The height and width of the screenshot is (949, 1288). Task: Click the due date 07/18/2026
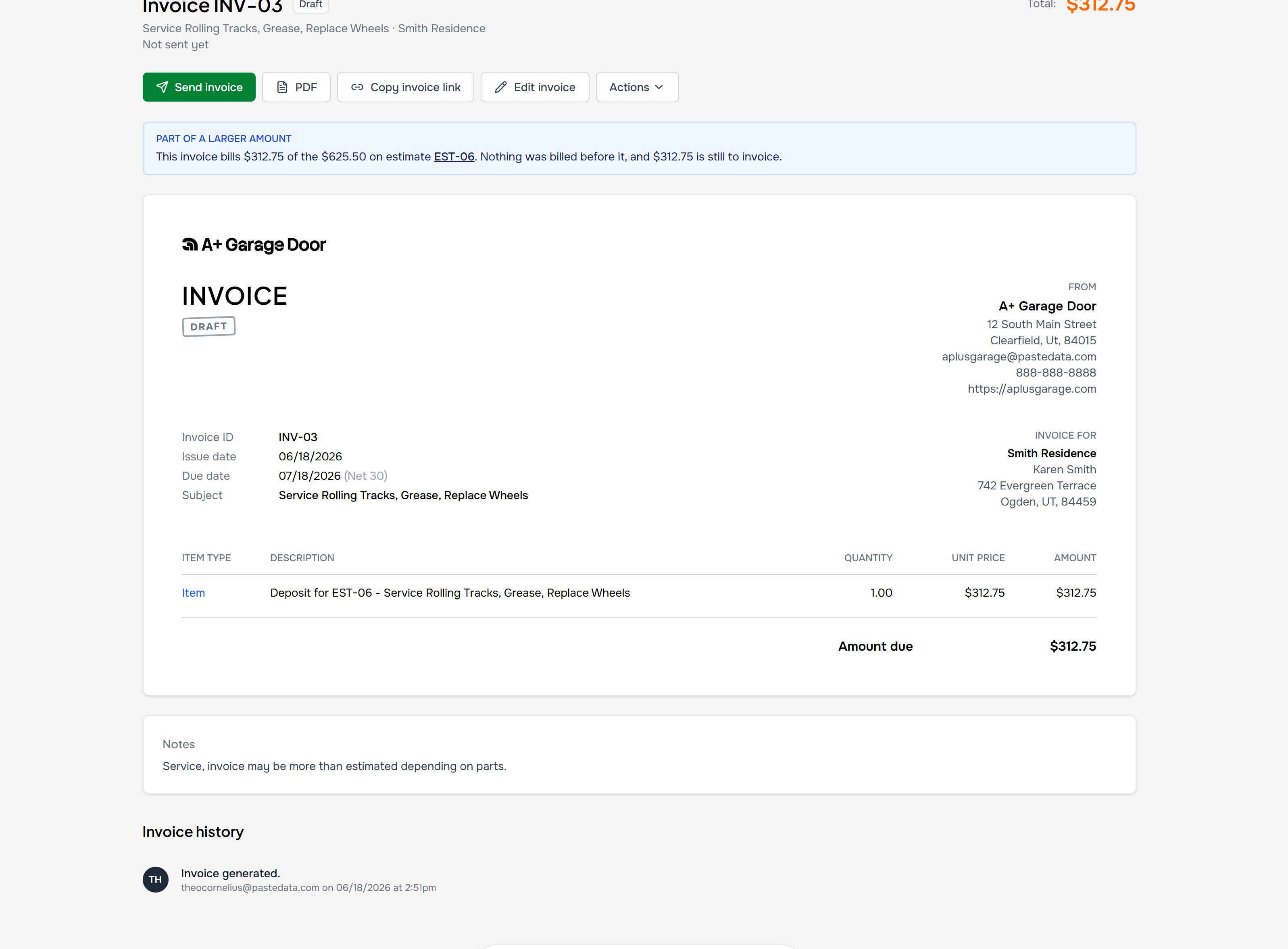(310, 476)
